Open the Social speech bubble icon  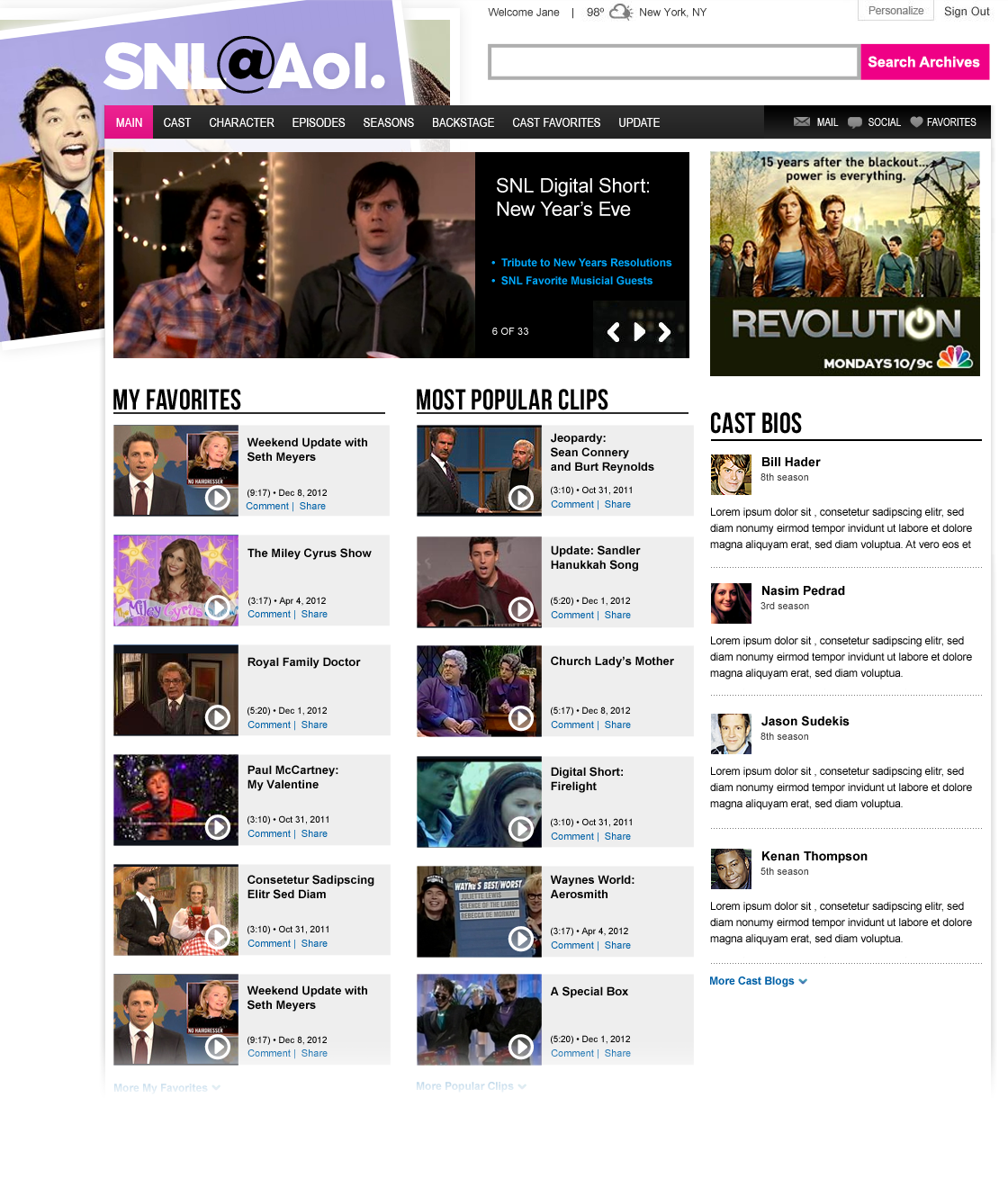[855, 122]
